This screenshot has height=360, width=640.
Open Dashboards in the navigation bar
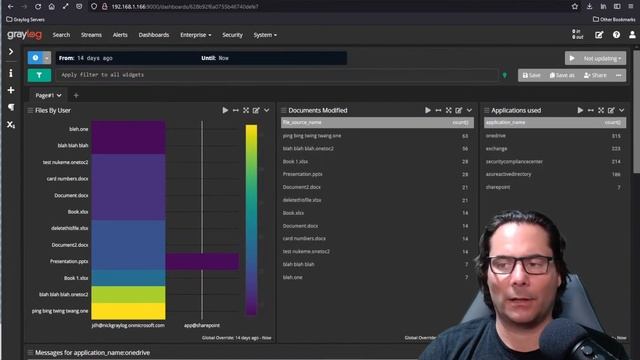(x=153, y=35)
